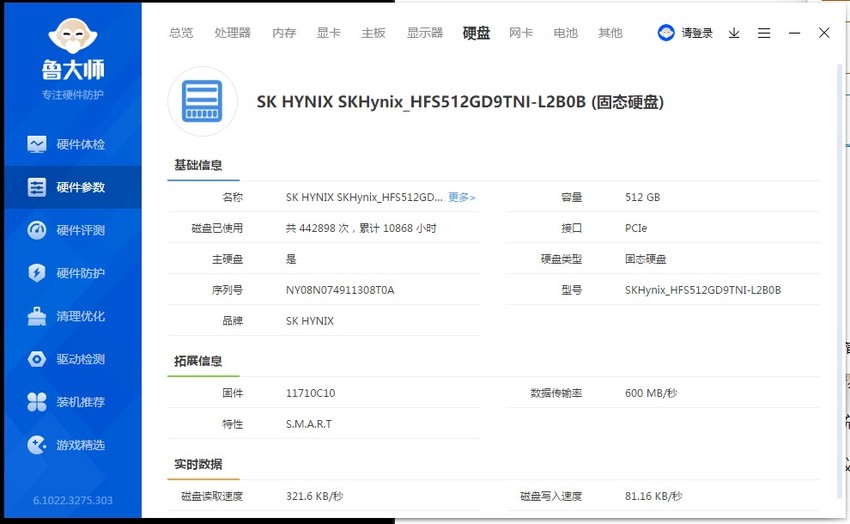This screenshot has width=850, height=524.
Task: Click firmware value 11710C10
Action: (x=310, y=393)
